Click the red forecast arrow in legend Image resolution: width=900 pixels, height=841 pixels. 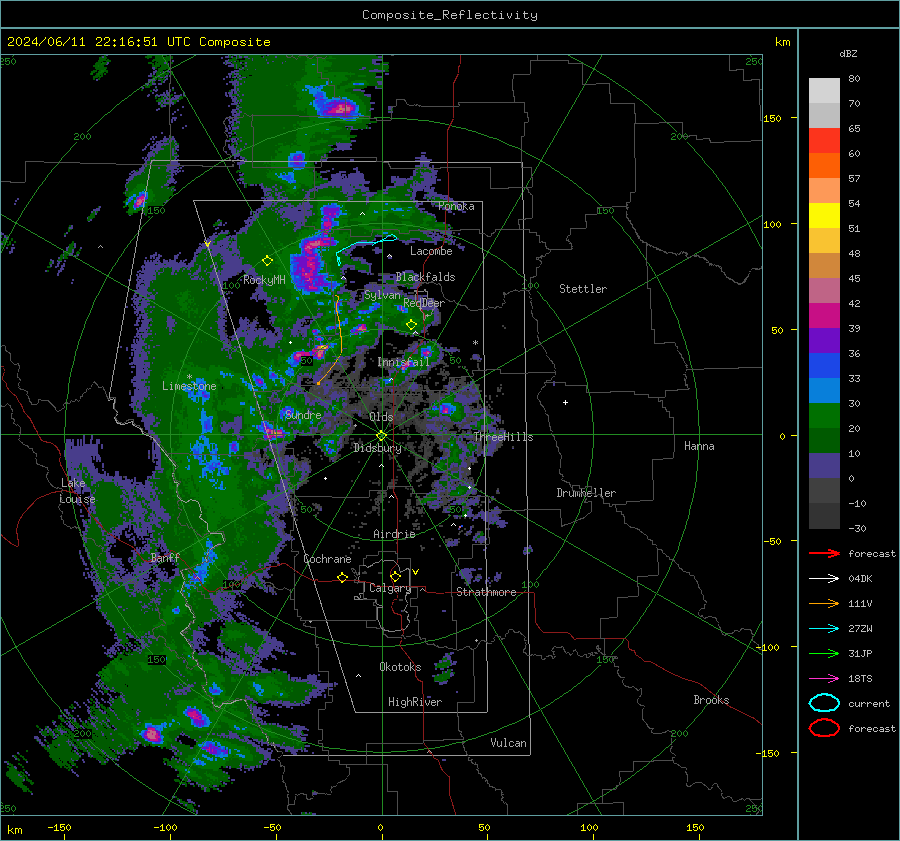(x=824, y=553)
